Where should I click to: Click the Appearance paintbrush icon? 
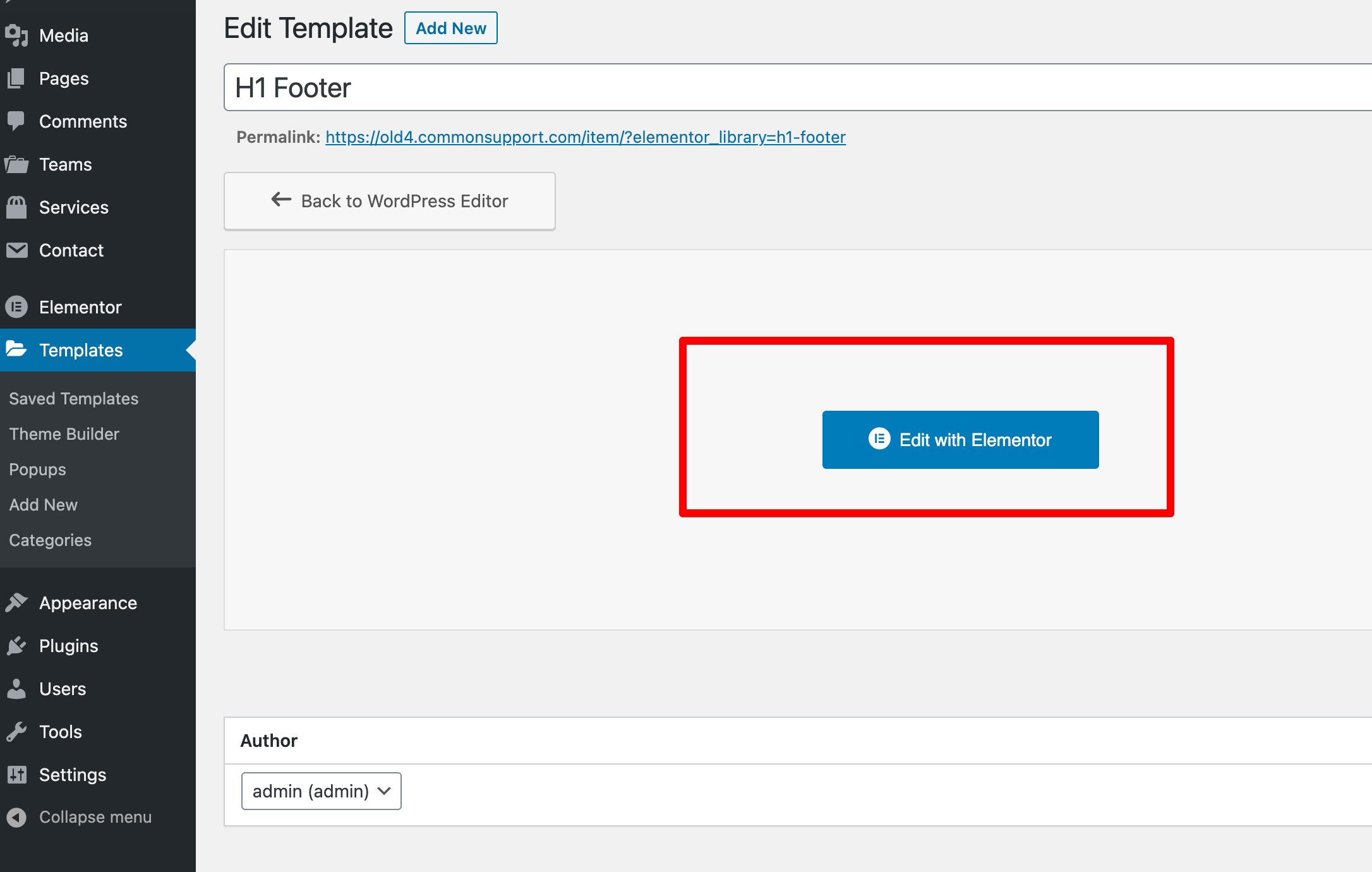click(x=17, y=603)
